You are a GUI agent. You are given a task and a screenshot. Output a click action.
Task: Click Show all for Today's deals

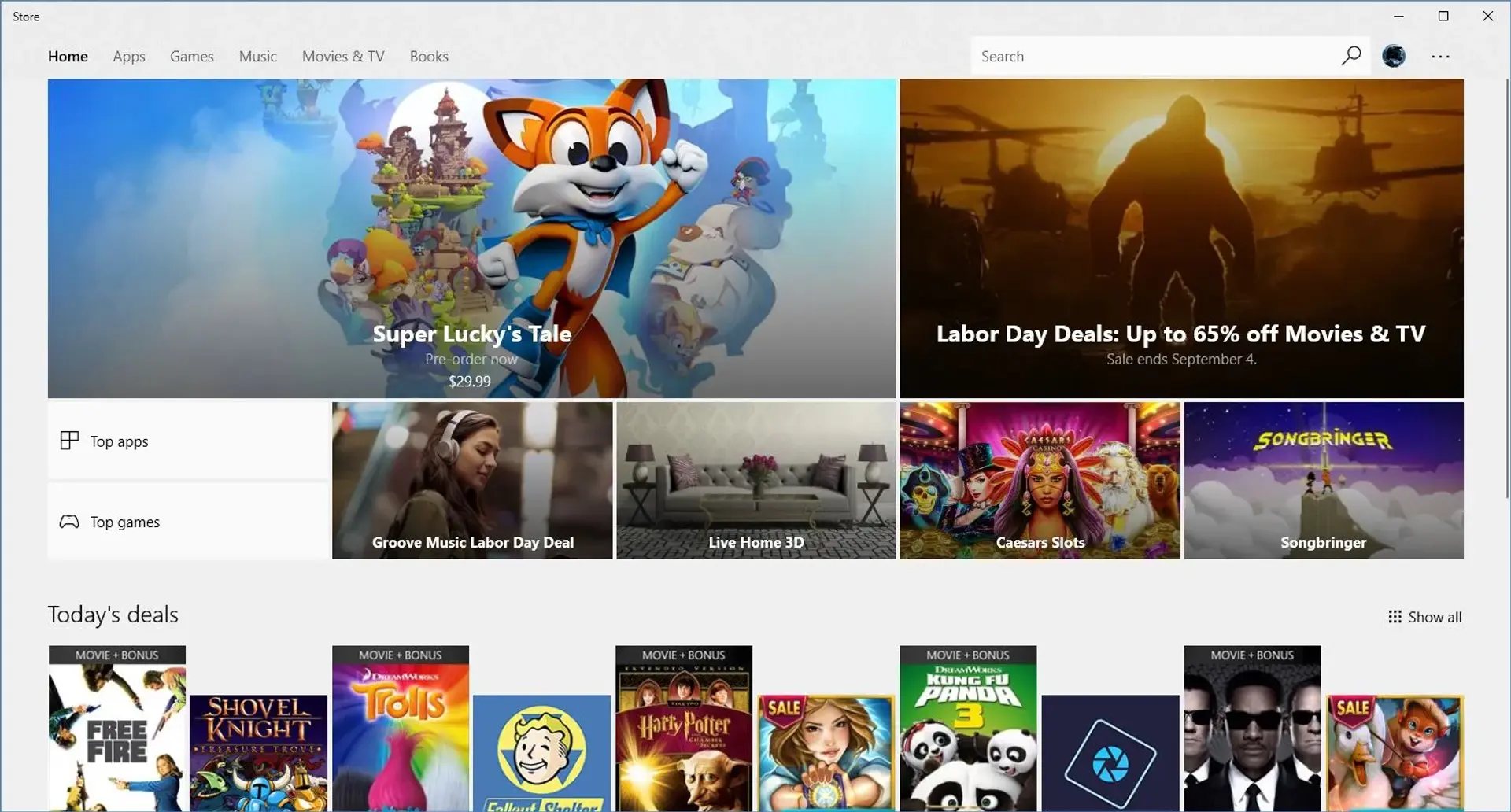click(1425, 617)
